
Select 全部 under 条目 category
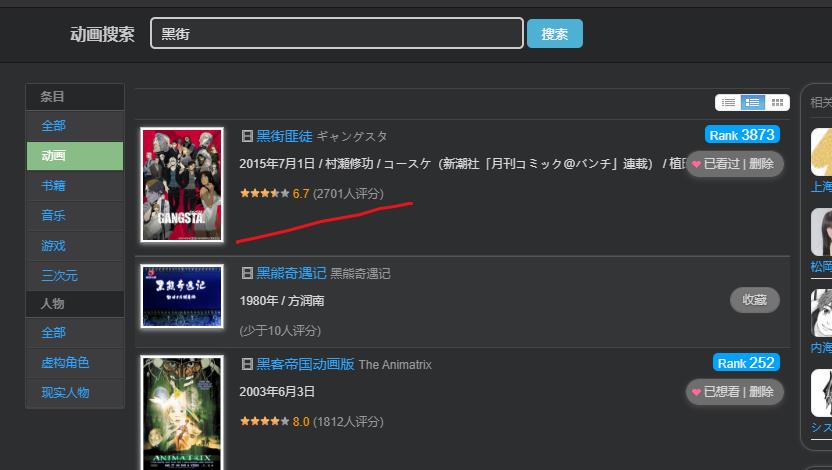pos(75,126)
